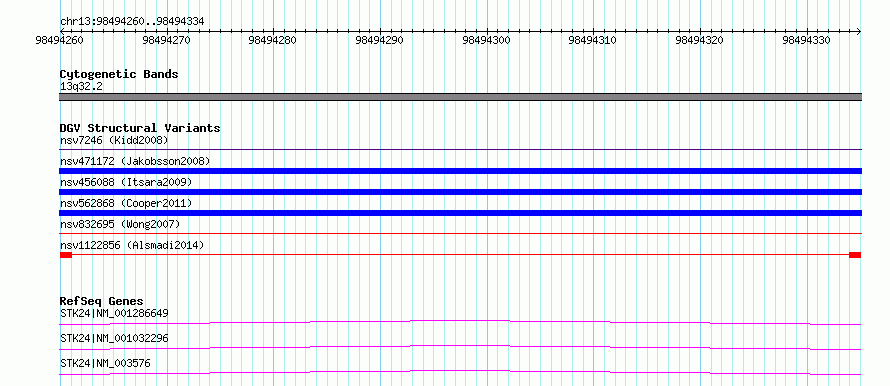Select the thin nsv7246 variant line
890x386 pixels.
point(460,150)
